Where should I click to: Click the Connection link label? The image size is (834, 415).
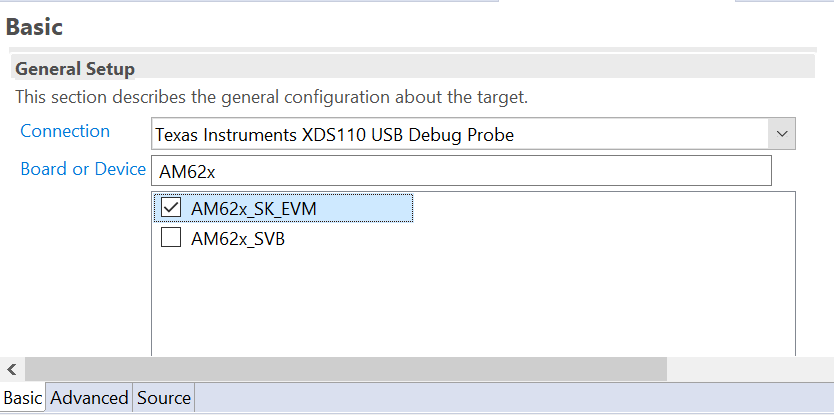coord(65,131)
